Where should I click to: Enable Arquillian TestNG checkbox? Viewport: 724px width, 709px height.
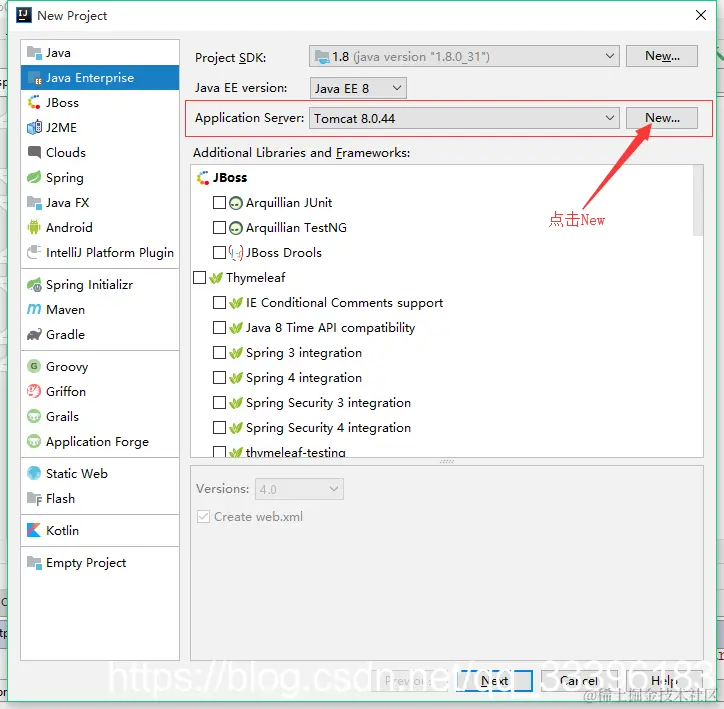219,228
